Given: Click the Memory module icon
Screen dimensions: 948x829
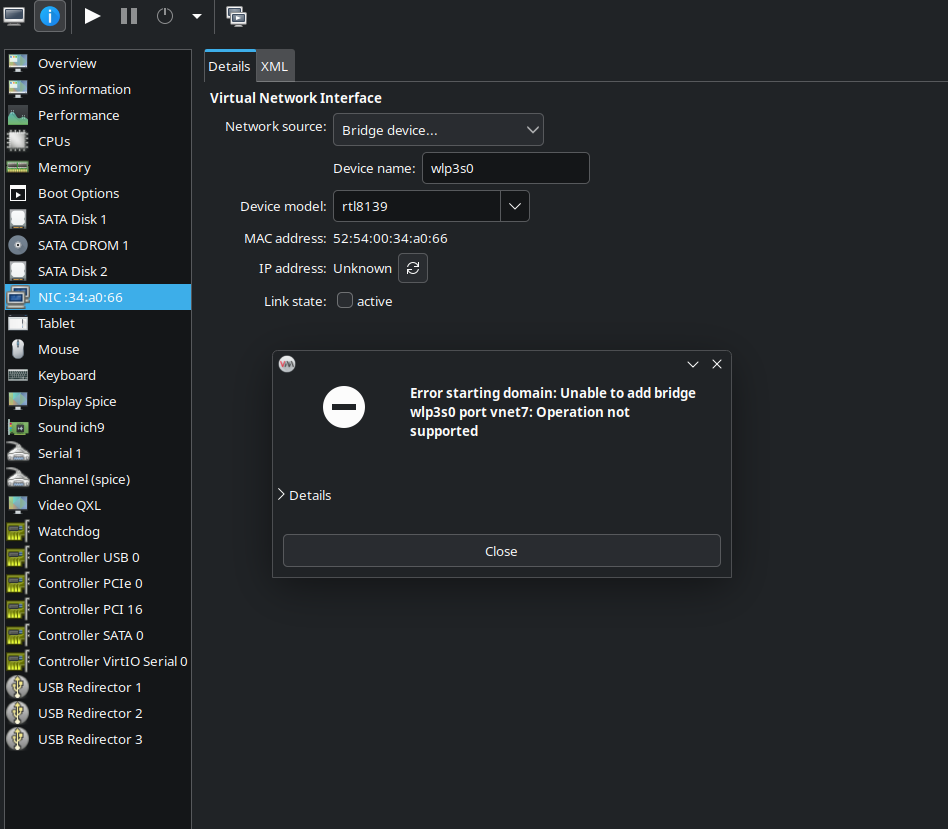Looking at the screenshot, I should 18,167.
